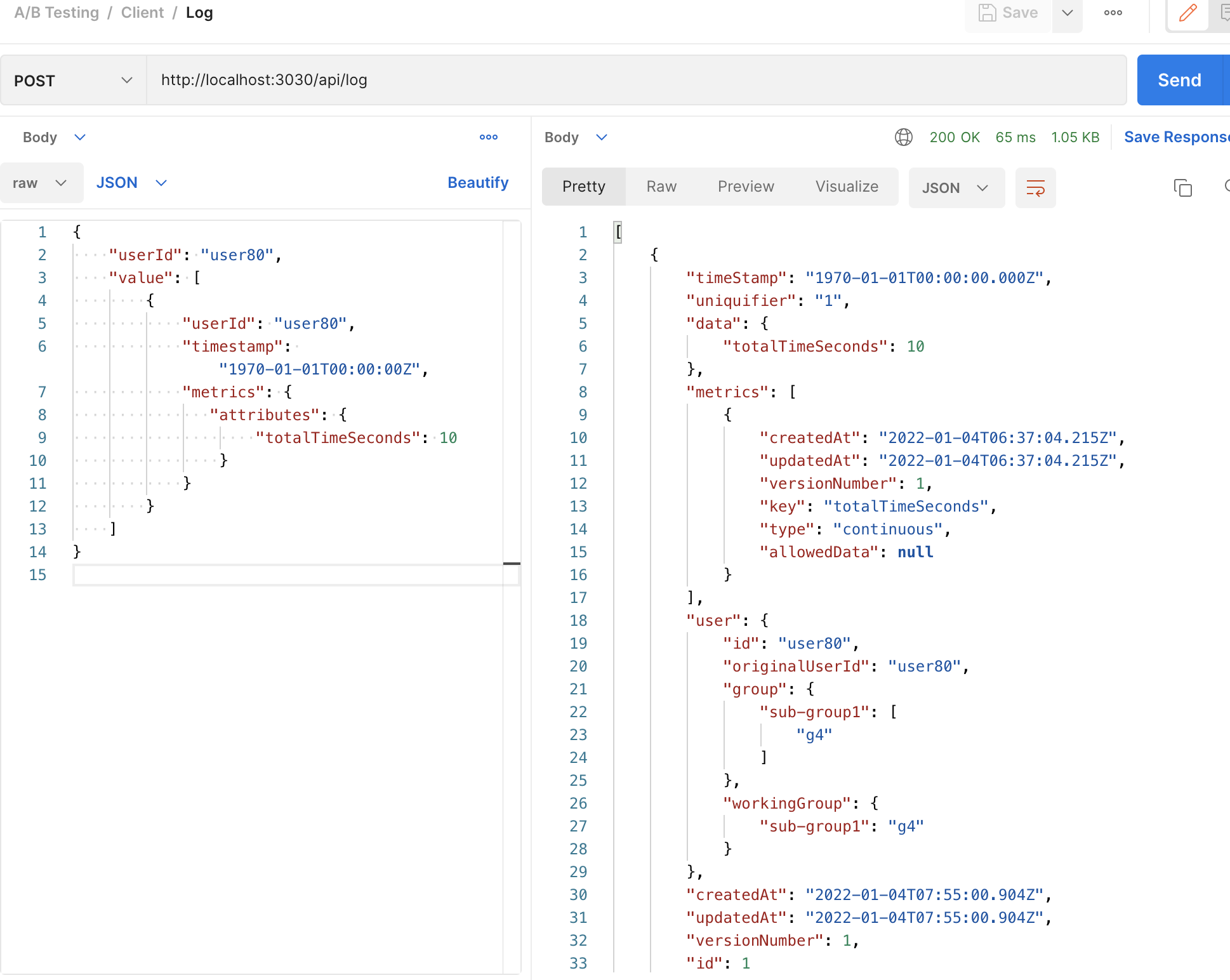
Task: Click the Save Response link
Action: point(1176,136)
